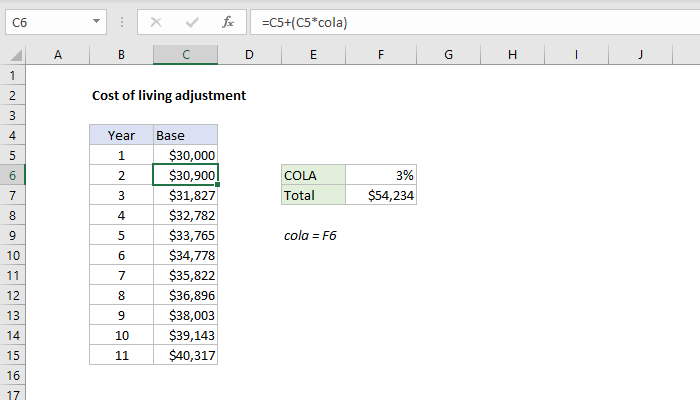The height and width of the screenshot is (400, 700).
Task: Click the 'Base' header cell
Action: point(185,135)
